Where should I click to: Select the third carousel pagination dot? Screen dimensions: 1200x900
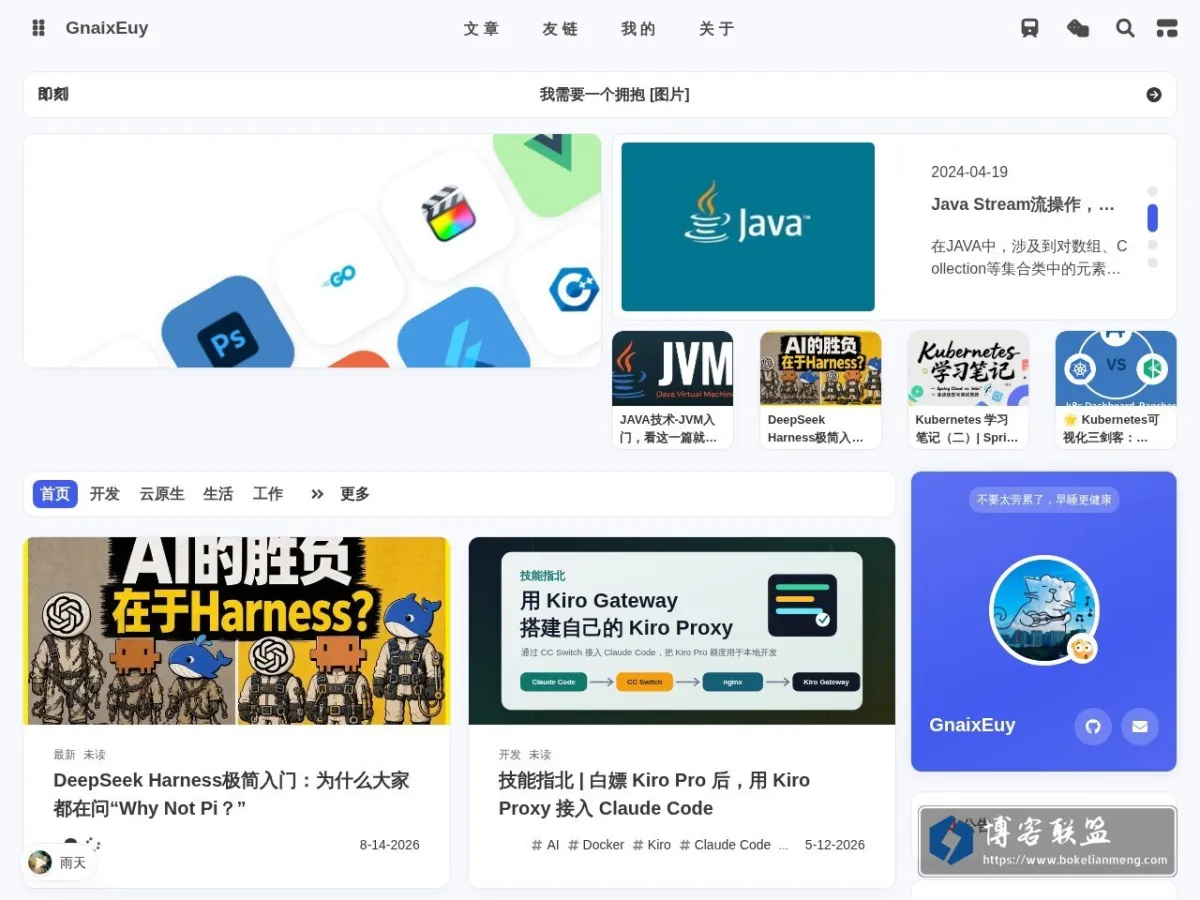1152,245
